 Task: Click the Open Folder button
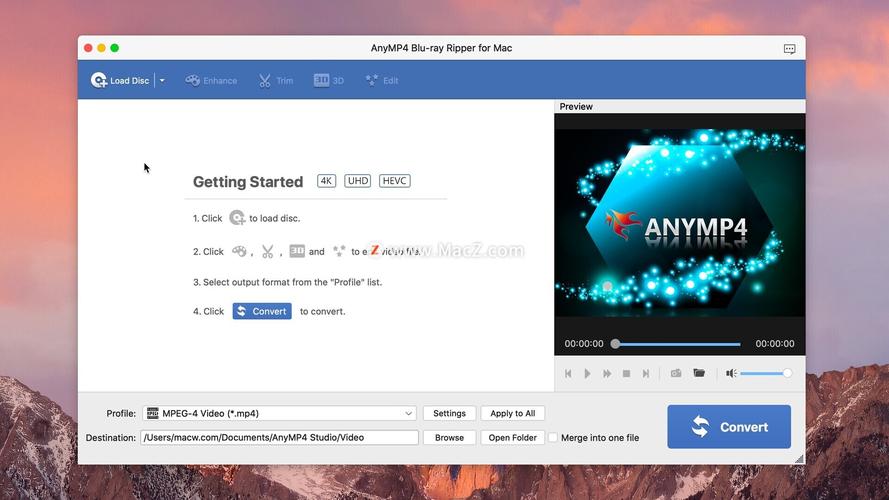click(x=513, y=438)
